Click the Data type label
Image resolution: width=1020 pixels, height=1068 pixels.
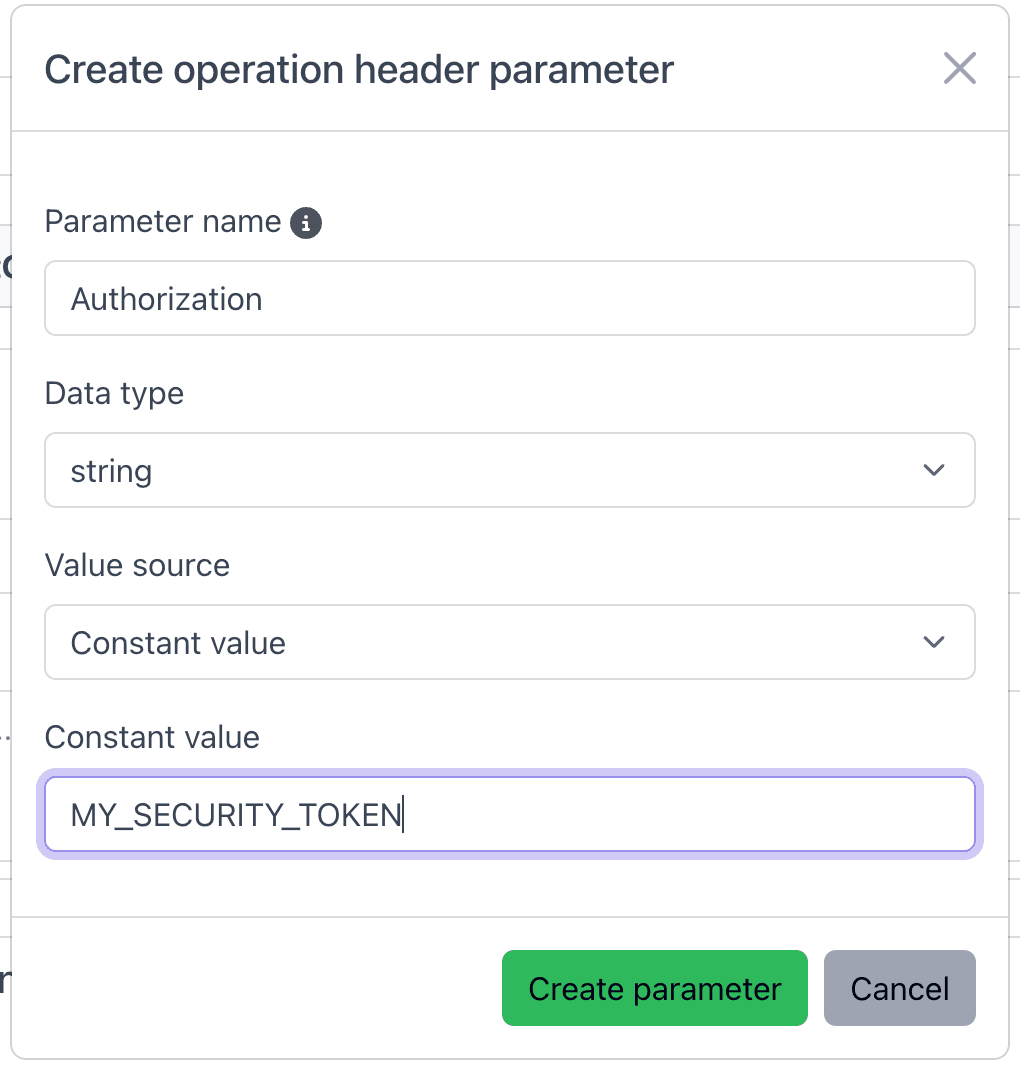pyautogui.click(x=114, y=393)
